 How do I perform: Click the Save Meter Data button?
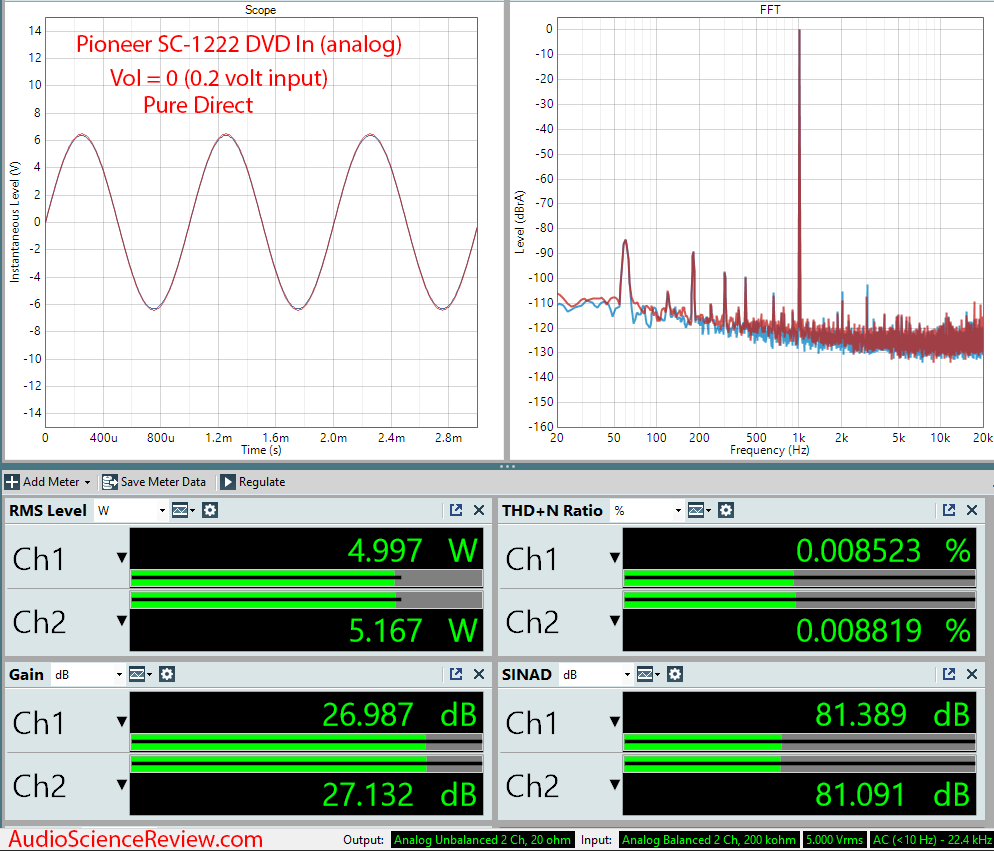[x=154, y=482]
